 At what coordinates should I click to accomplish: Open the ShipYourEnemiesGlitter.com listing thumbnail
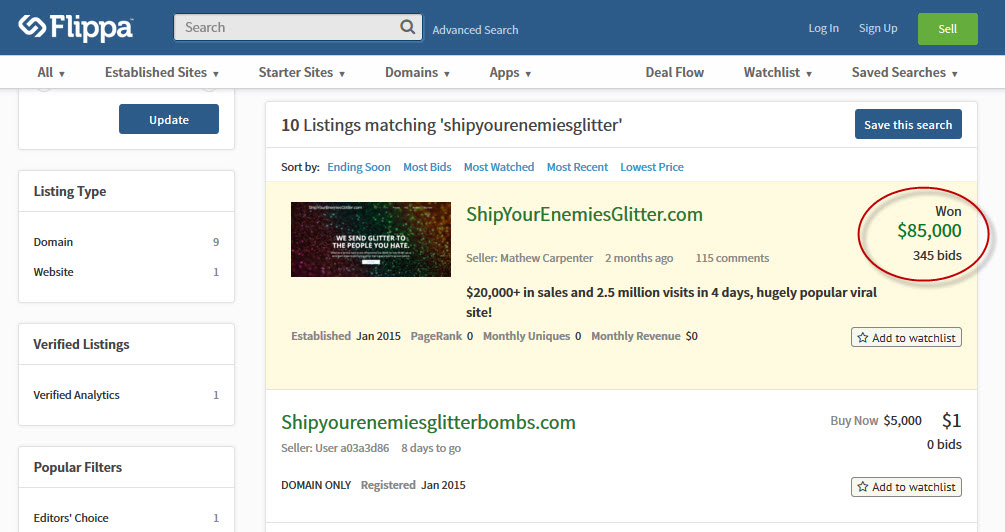[x=370, y=240]
